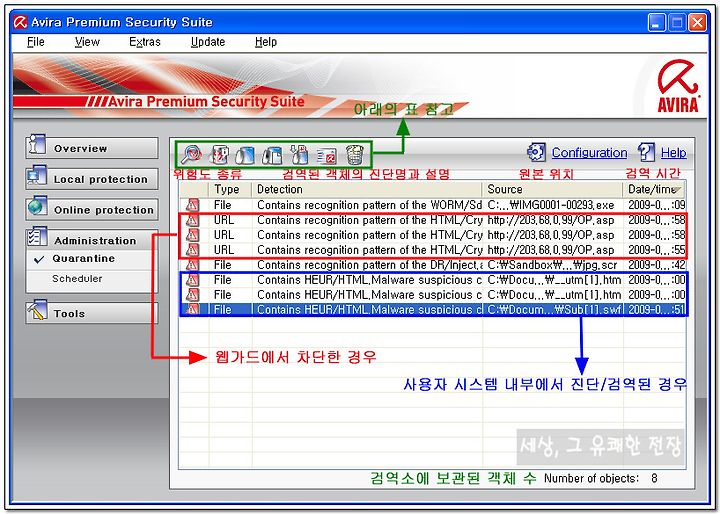Click the URL type cell in the :55 row
The width and height of the screenshot is (720, 514).
click(224, 249)
